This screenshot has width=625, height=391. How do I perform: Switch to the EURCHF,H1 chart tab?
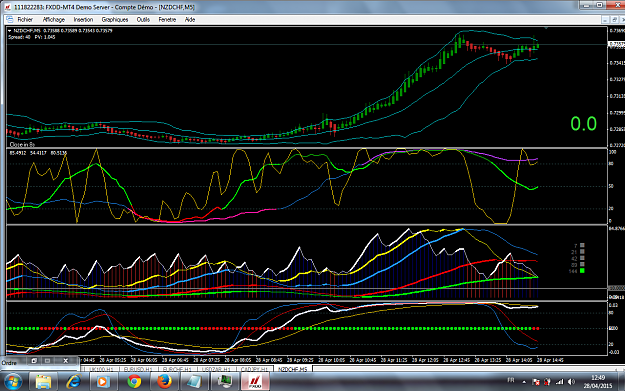[177, 369]
